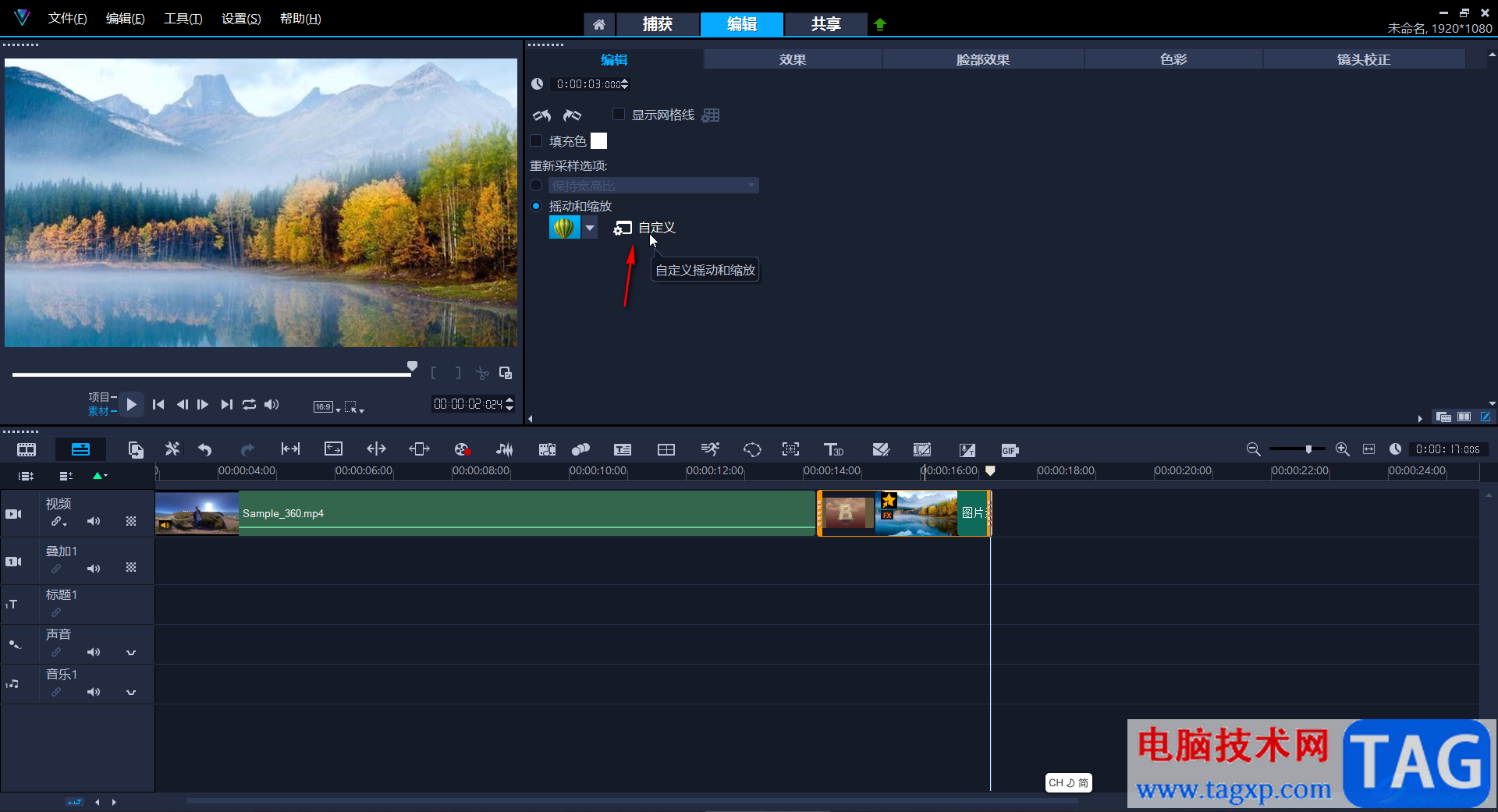Rotate the clip left
Screen dimensions: 1498x812
[542, 115]
